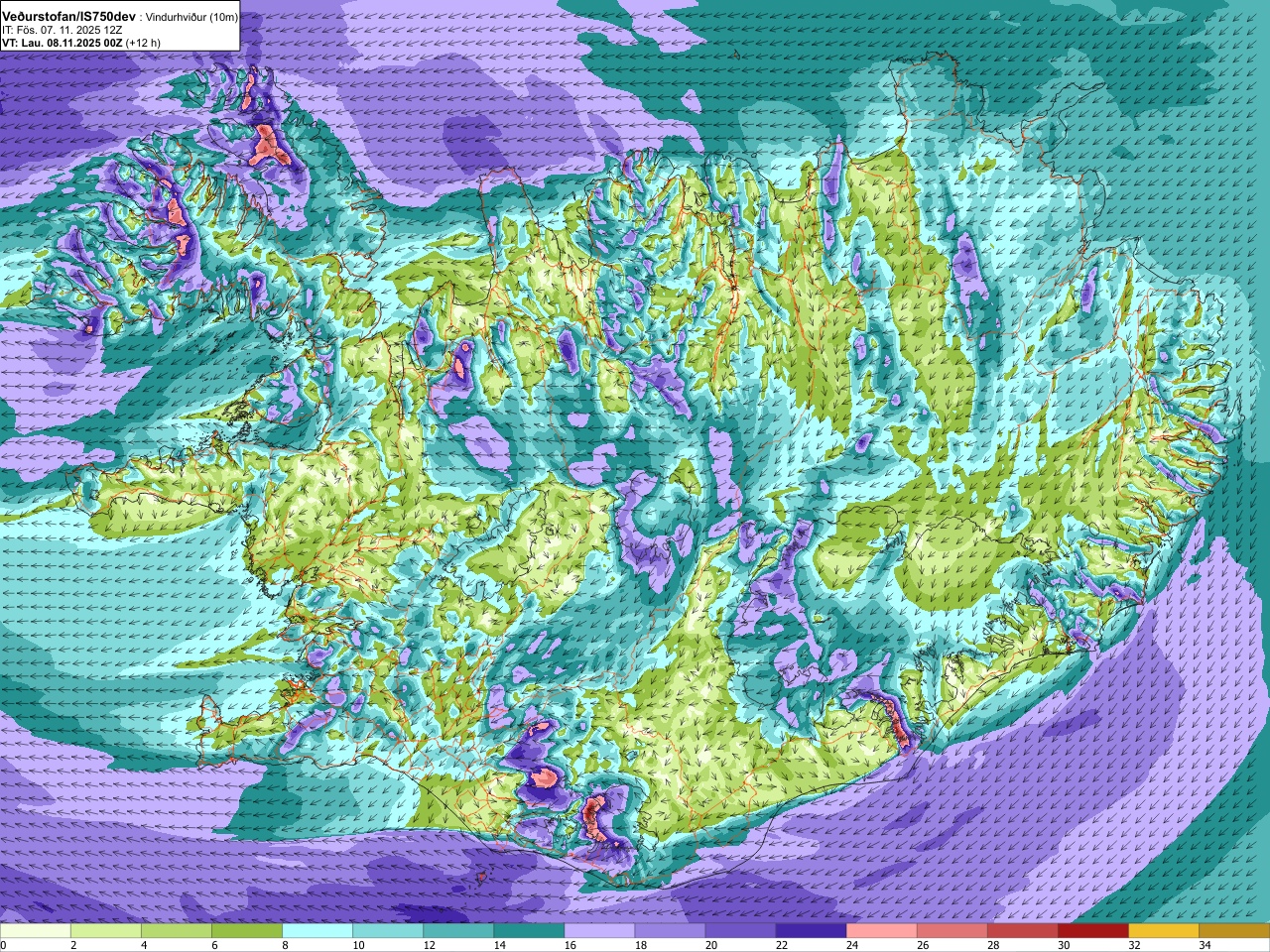Click the legend scale value '30'
Viewport: 1270px width, 952px height.
(1063, 946)
